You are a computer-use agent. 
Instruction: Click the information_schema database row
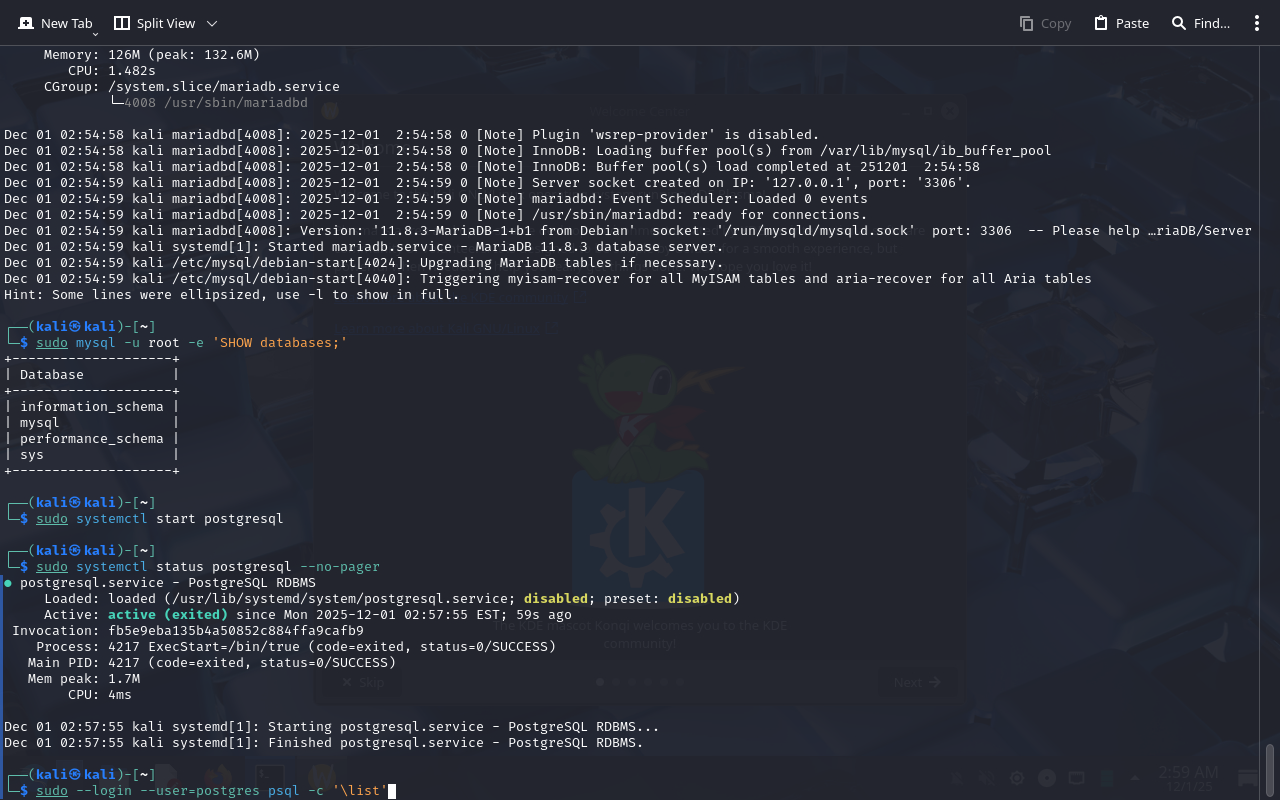91,407
